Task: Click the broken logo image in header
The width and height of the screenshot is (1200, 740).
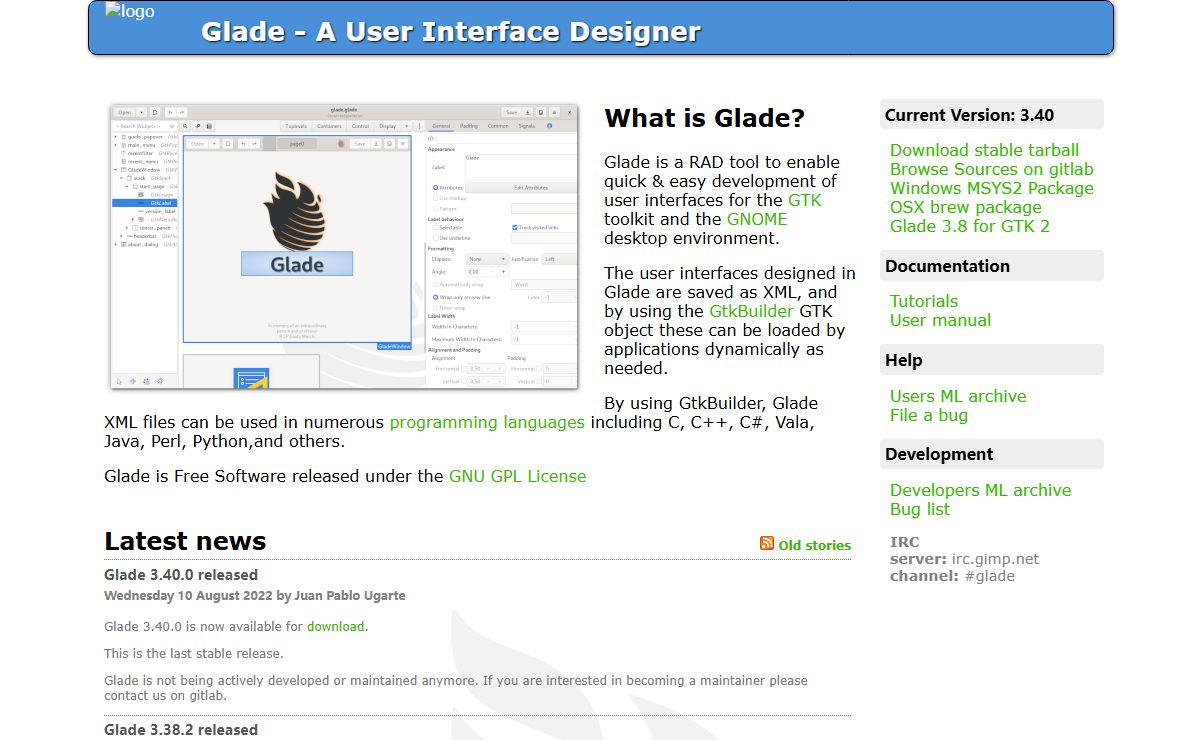Action: (x=129, y=13)
